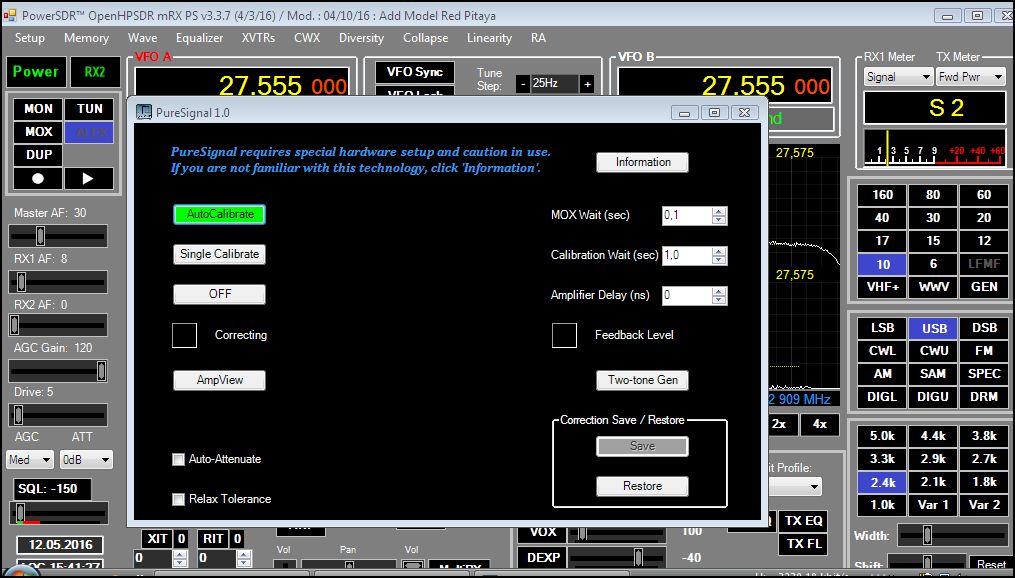This screenshot has width=1015, height=578.
Task: Select the 160 meter band button
Action: coord(882,195)
